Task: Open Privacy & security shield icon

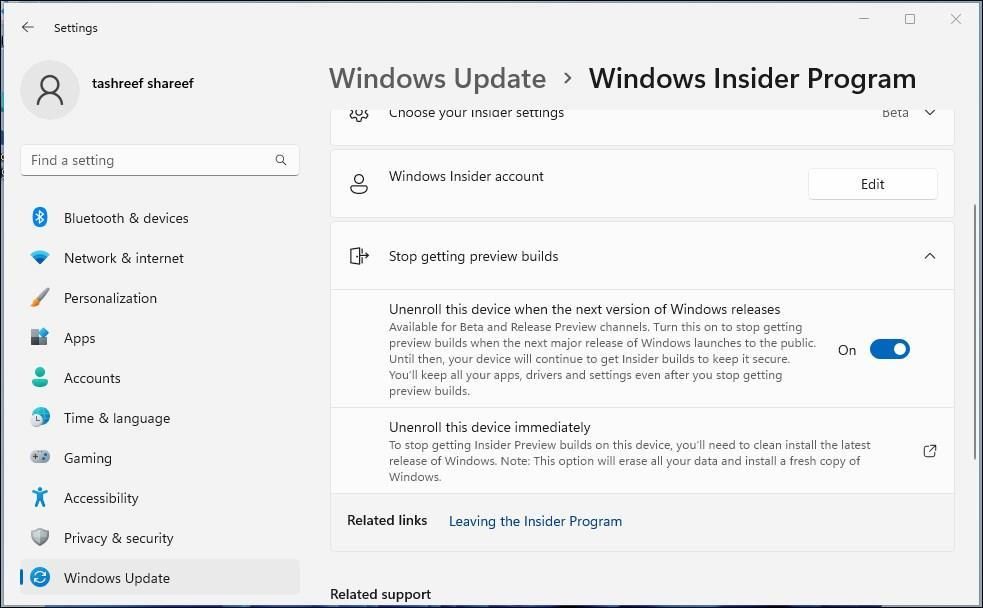Action: click(x=40, y=538)
